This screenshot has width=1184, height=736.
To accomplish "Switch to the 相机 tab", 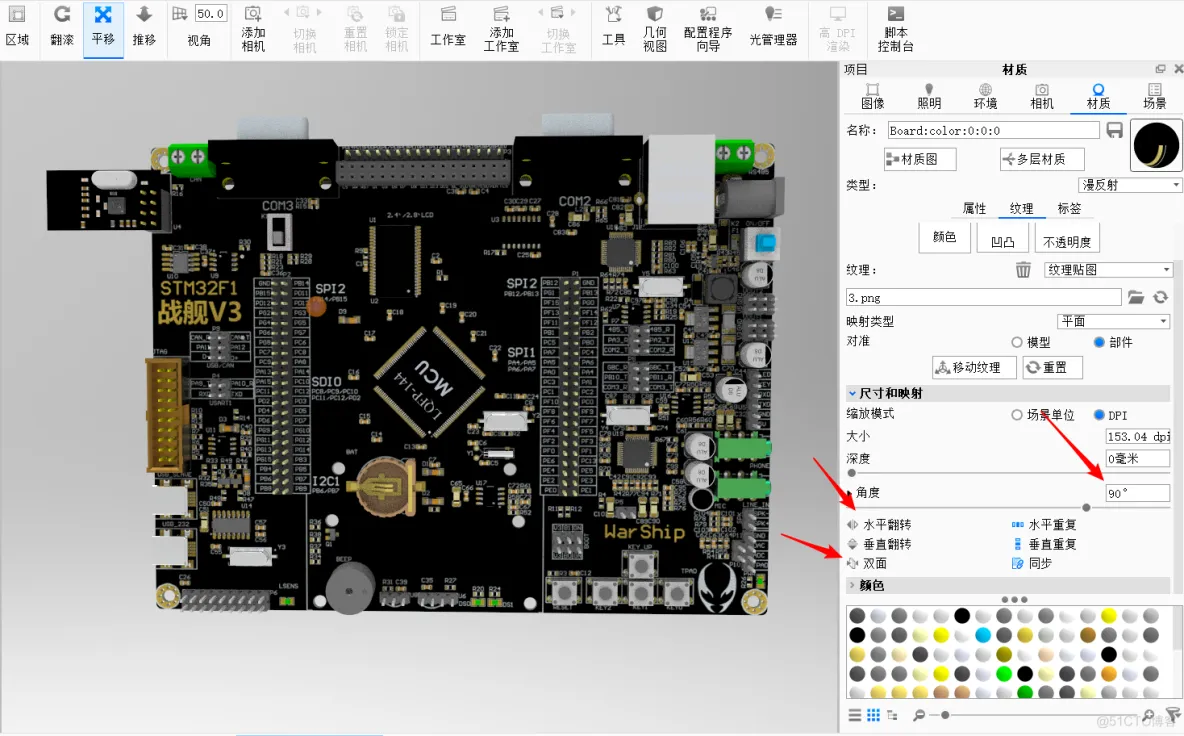I will 1042,97.
